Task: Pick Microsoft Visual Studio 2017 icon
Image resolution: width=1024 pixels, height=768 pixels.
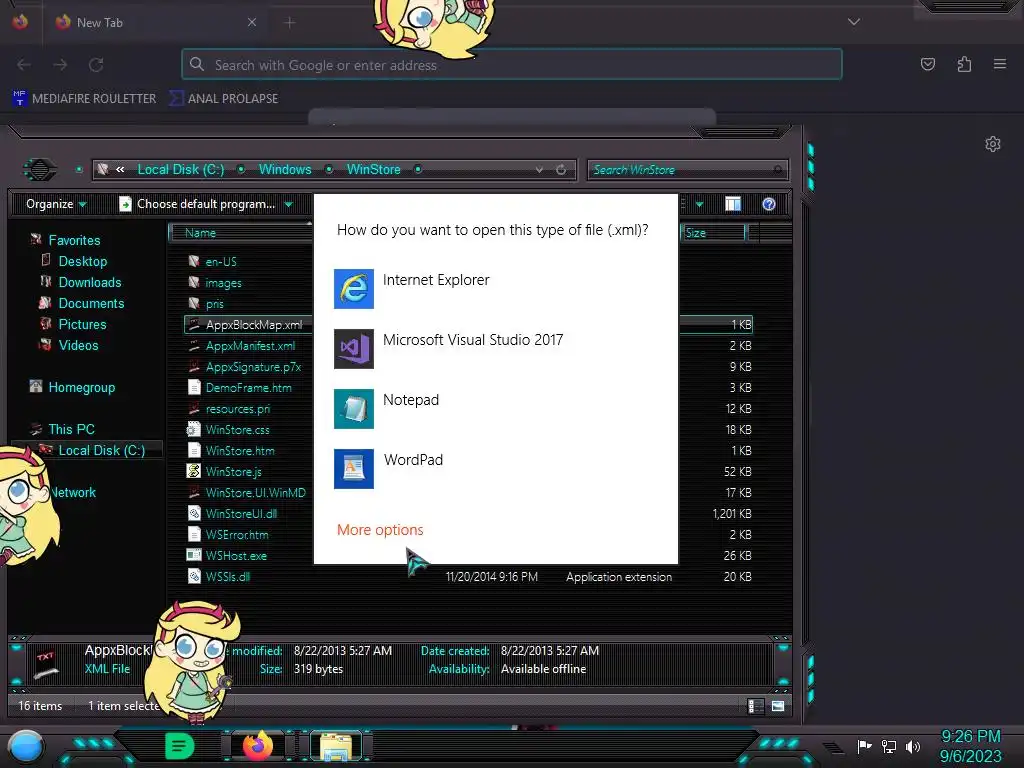Action: click(x=353, y=349)
